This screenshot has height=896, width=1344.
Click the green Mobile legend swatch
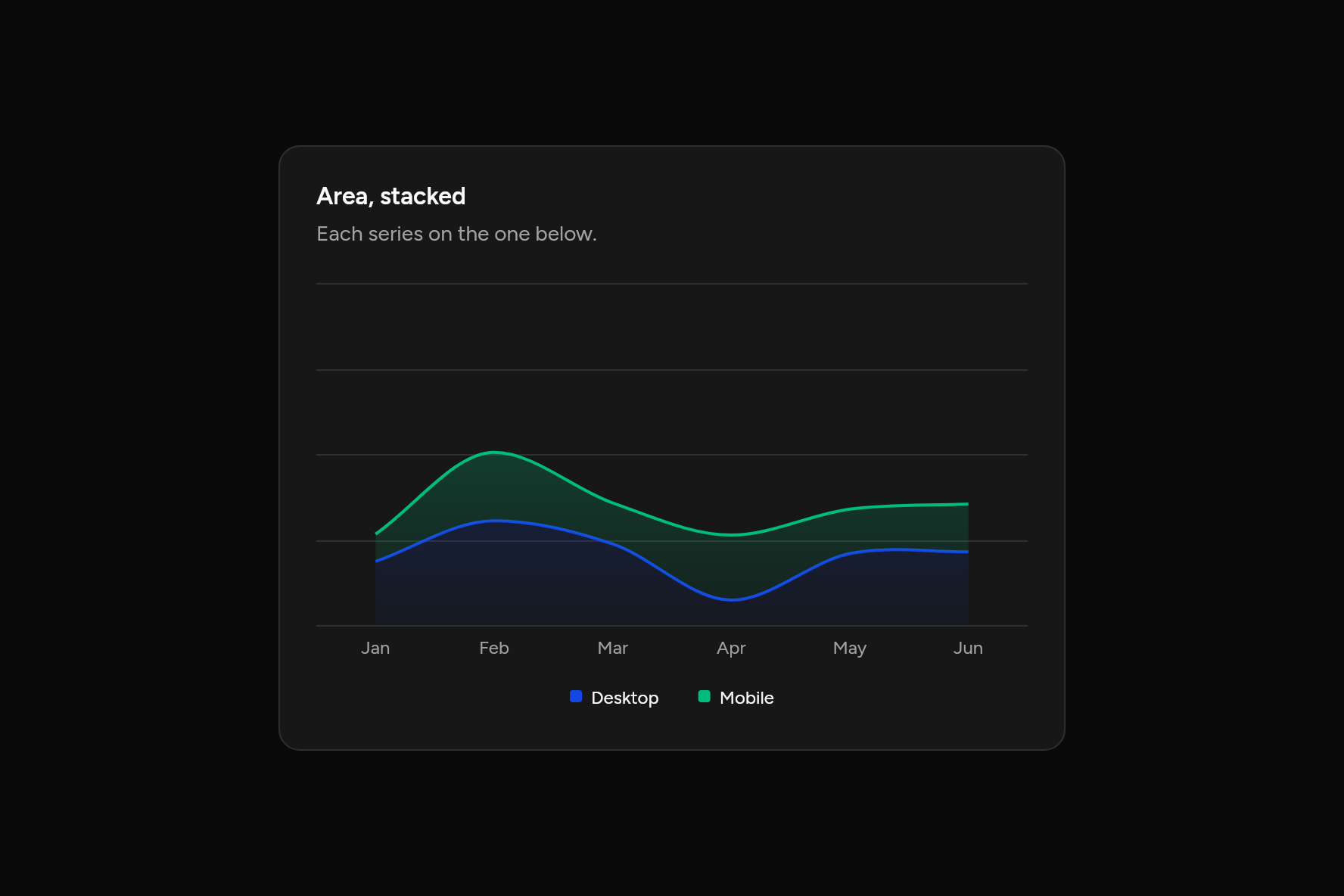click(x=705, y=697)
